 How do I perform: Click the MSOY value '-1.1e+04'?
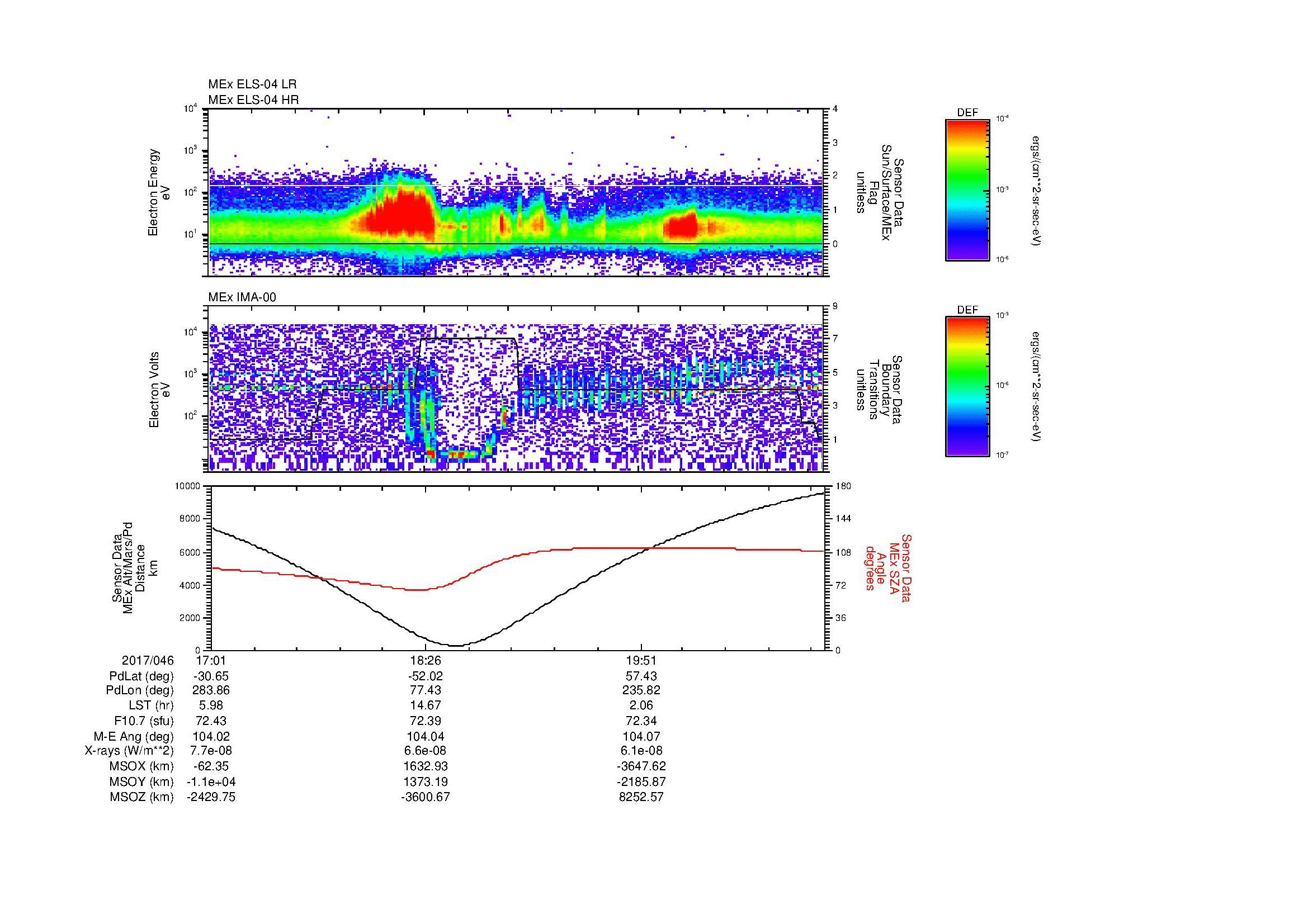pyautogui.click(x=211, y=782)
